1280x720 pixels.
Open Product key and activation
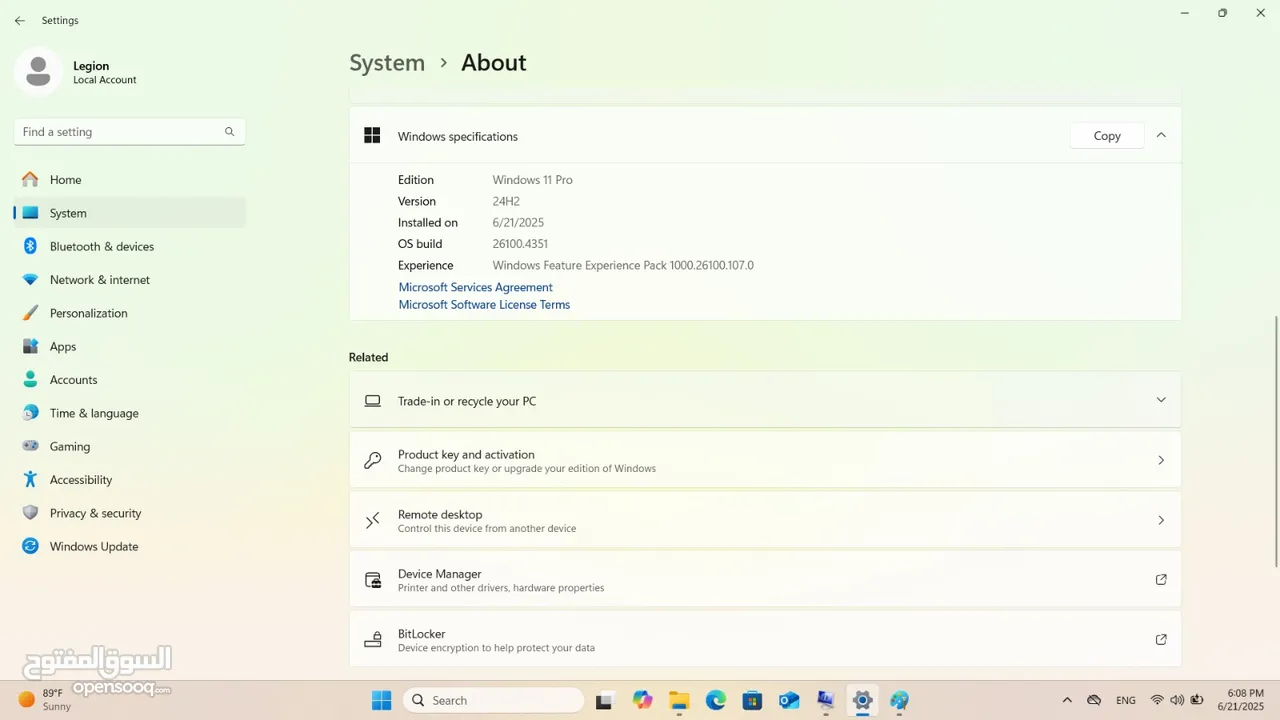(765, 460)
